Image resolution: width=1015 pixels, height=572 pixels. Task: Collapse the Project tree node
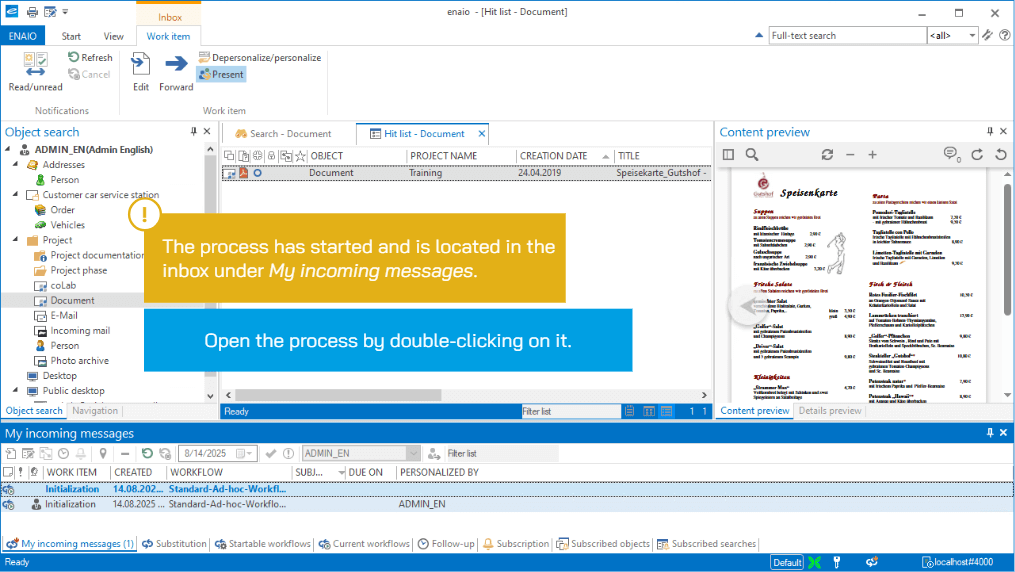pyautogui.click(x=17, y=240)
